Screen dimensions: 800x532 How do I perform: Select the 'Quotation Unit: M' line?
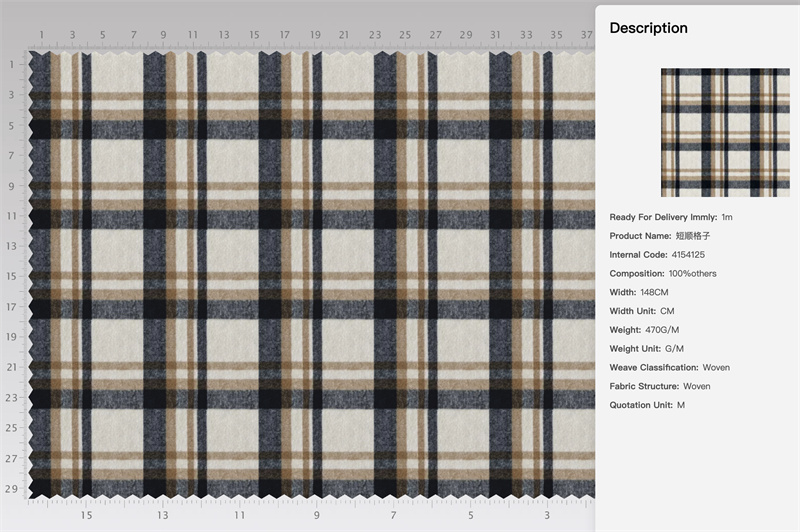coord(647,405)
